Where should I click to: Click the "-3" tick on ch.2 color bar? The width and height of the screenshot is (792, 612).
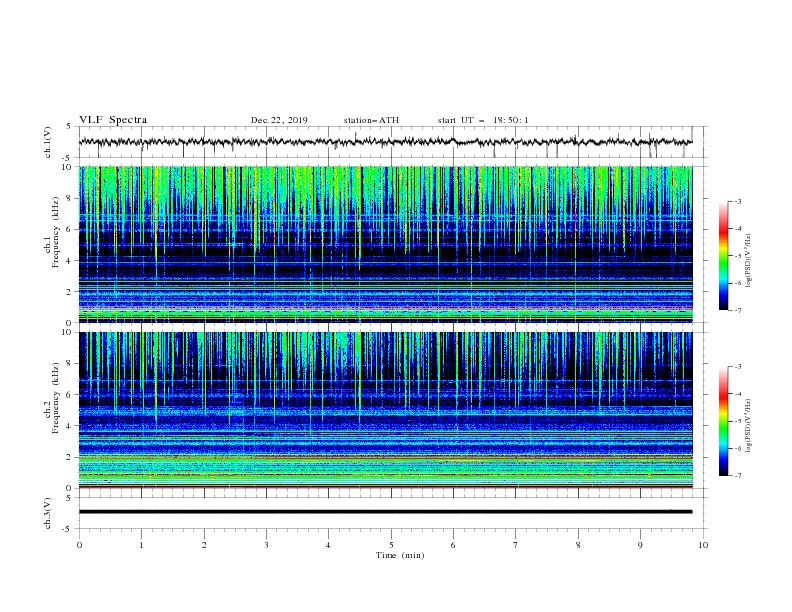point(738,367)
